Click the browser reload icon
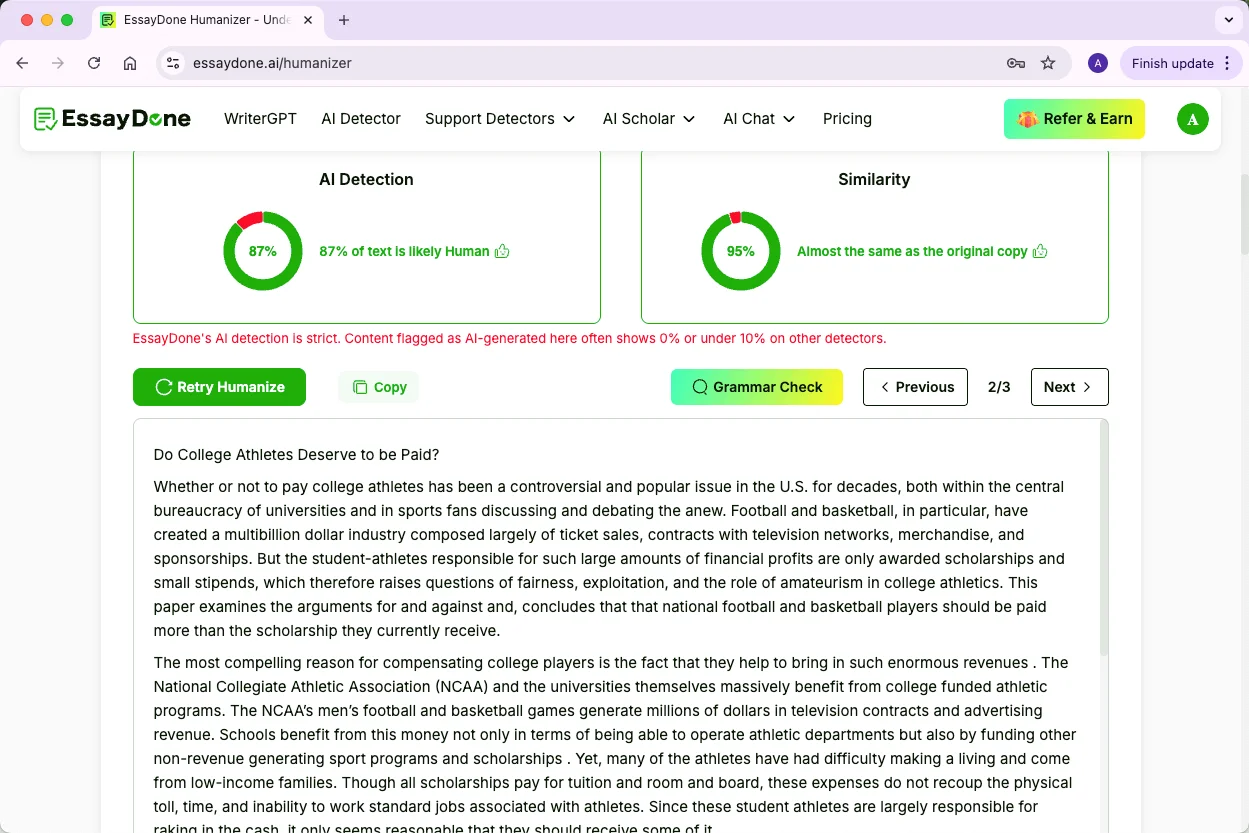Image resolution: width=1249 pixels, height=833 pixels. 94,63
